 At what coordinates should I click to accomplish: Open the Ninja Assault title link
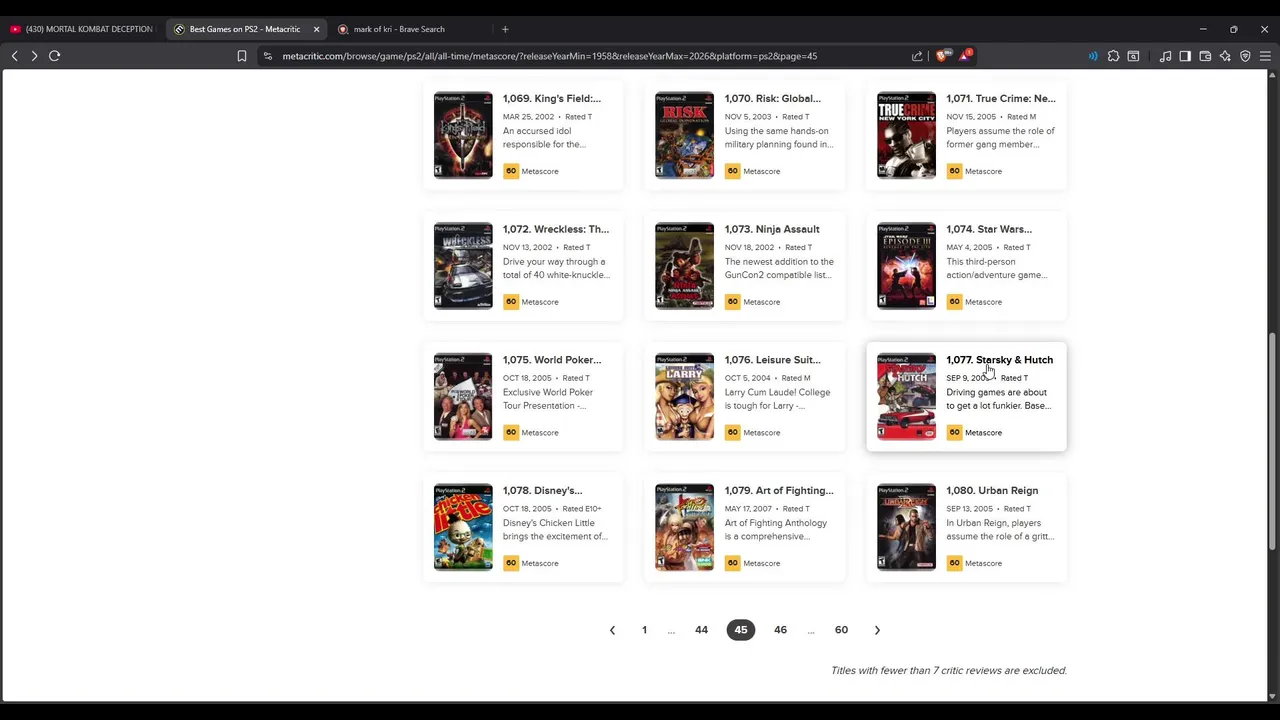click(772, 229)
